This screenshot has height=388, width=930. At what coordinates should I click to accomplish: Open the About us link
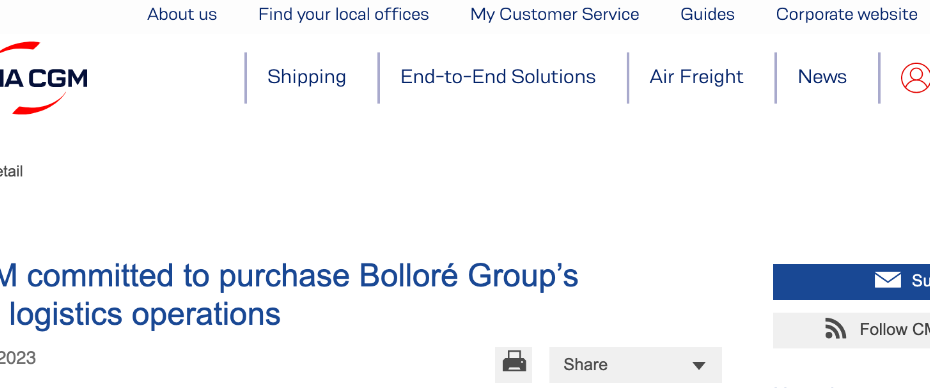pos(182,14)
